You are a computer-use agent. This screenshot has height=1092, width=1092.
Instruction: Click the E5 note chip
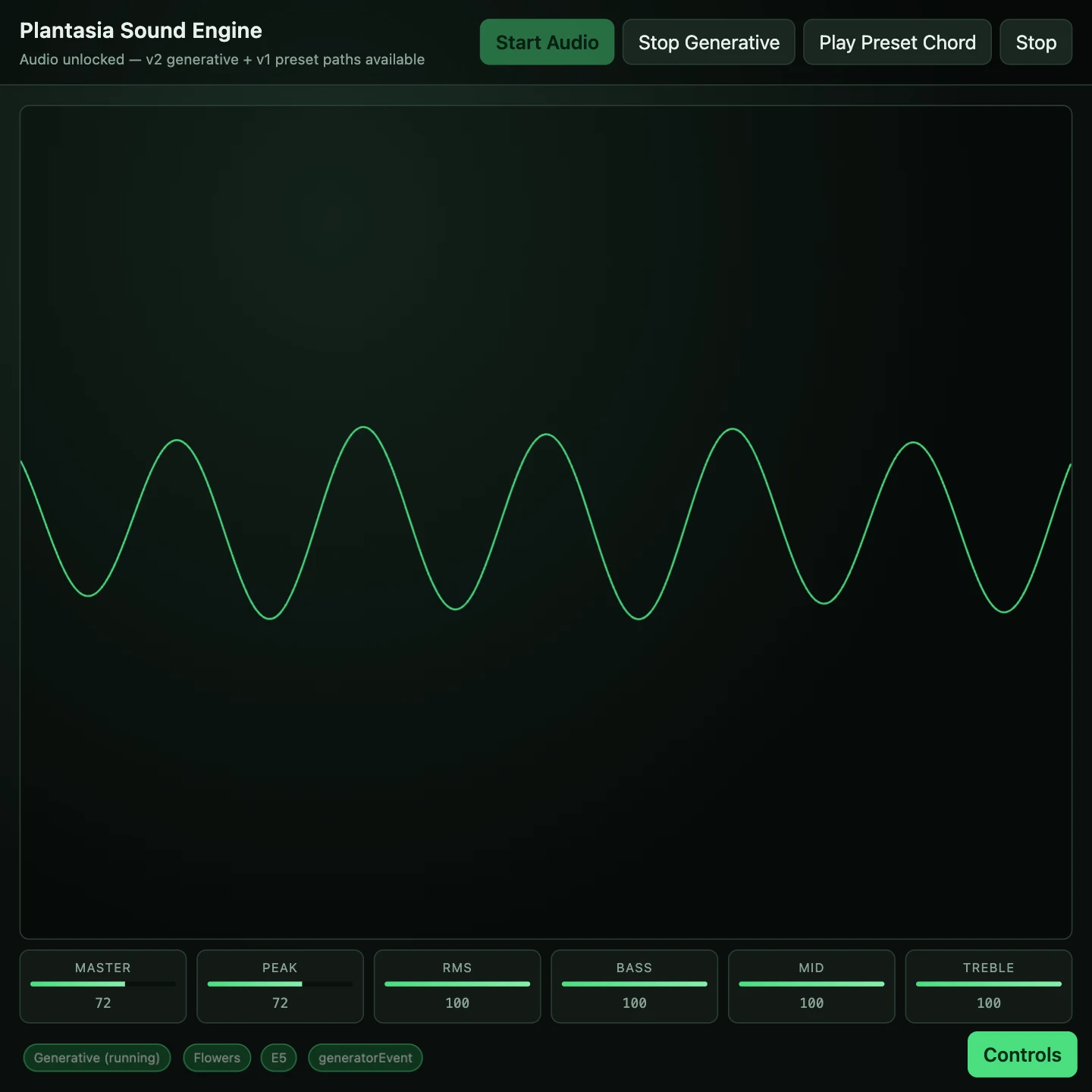[x=279, y=1058]
